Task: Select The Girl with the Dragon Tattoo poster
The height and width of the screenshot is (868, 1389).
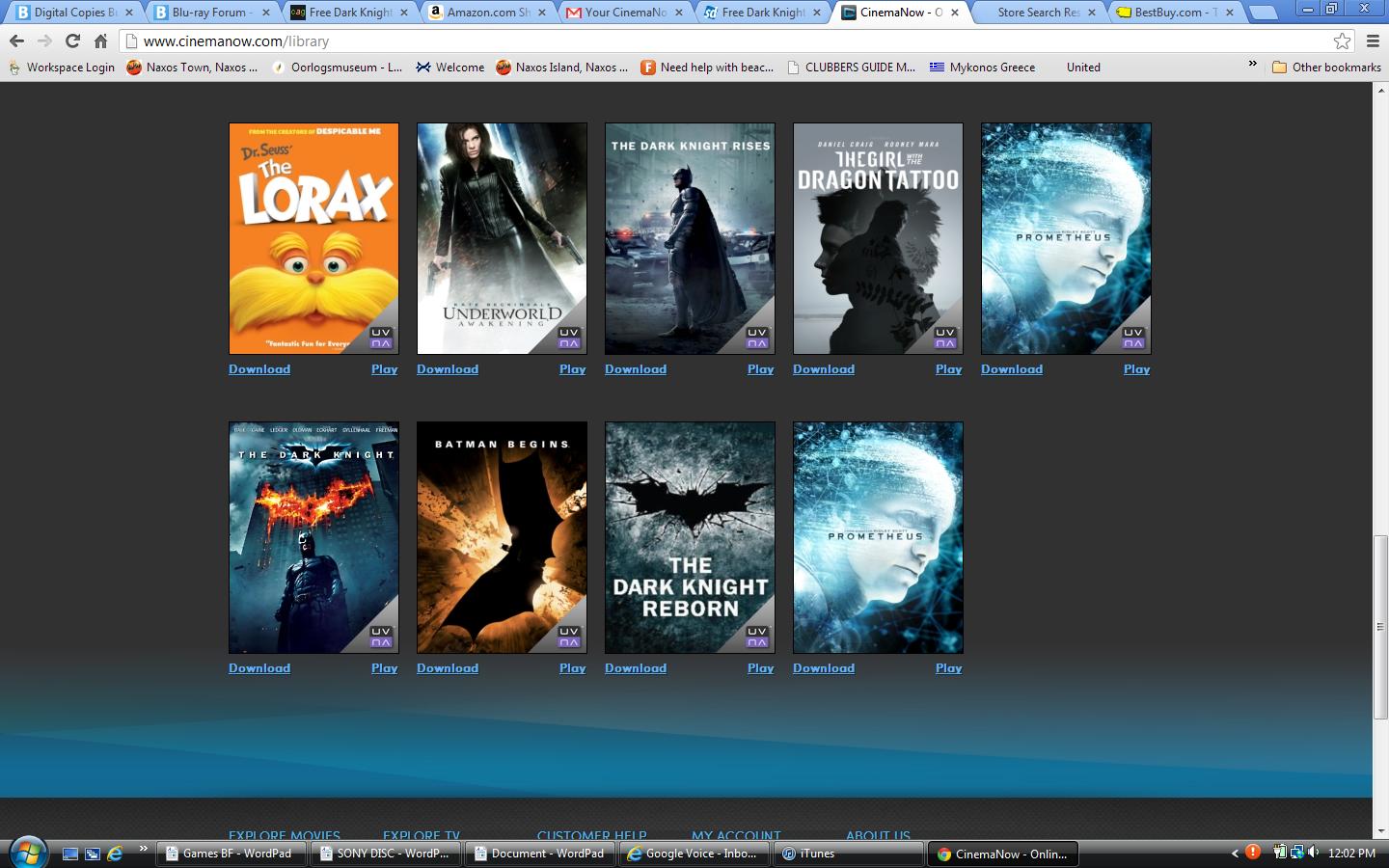Action: (878, 238)
